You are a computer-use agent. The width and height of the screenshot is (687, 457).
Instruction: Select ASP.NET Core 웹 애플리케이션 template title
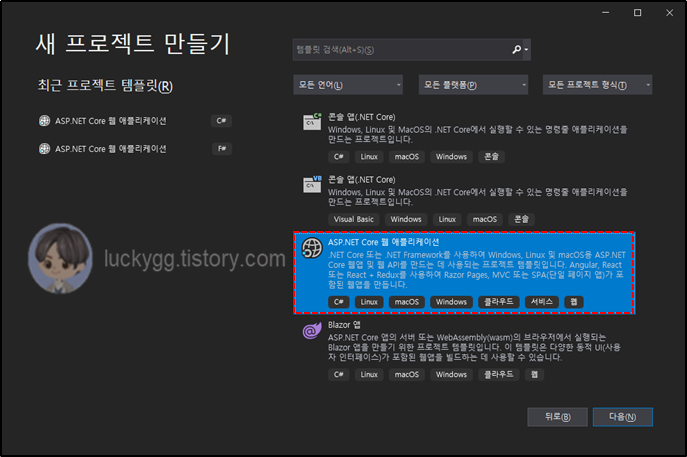(x=383, y=242)
